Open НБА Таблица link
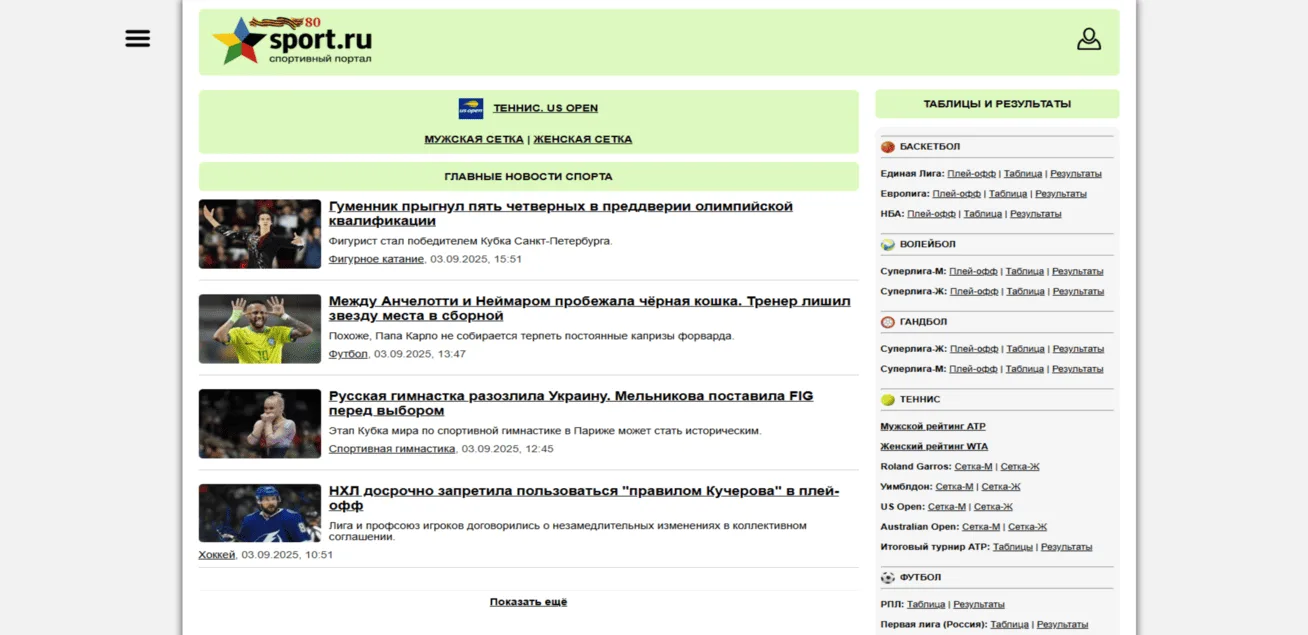 (x=983, y=214)
